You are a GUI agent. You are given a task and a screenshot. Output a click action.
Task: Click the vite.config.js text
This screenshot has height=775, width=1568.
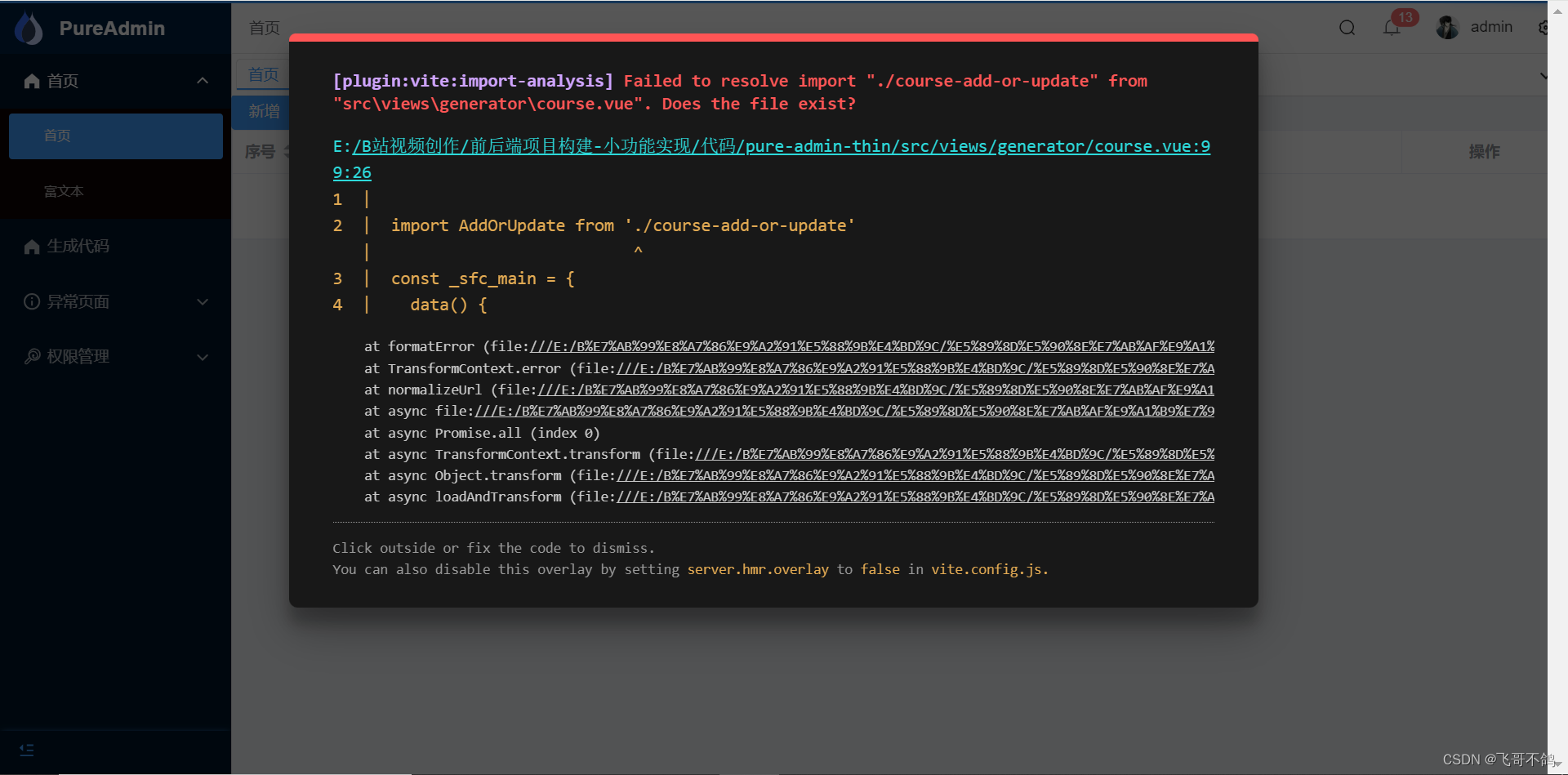(987, 570)
